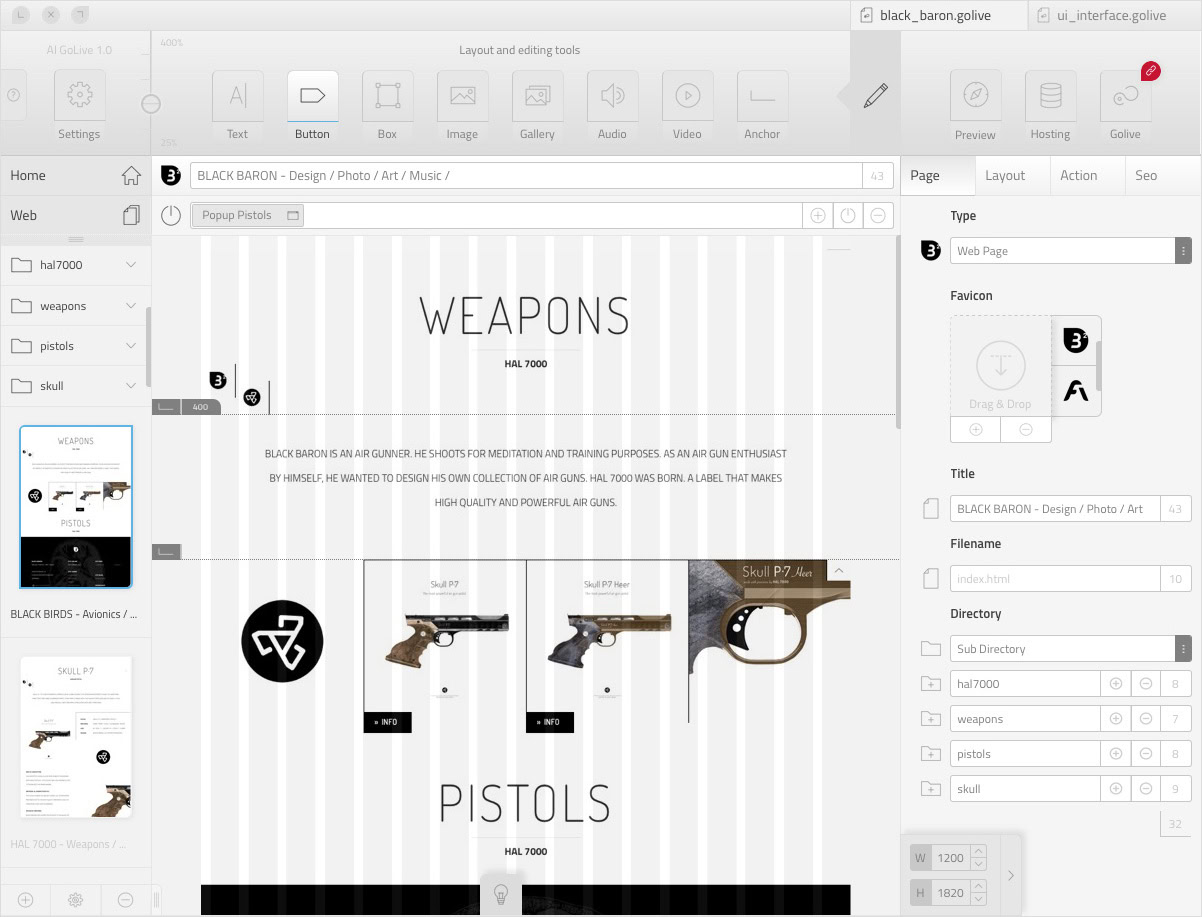Image resolution: width=1202 pixels, height=917 pixels.
Task: Toggle the power icon beside Popup Pistols
Action: coord(171,215)
